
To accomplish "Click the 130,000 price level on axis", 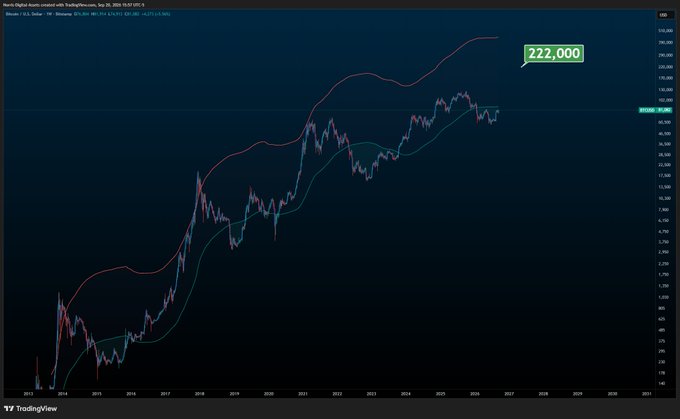I will point(665,90).
